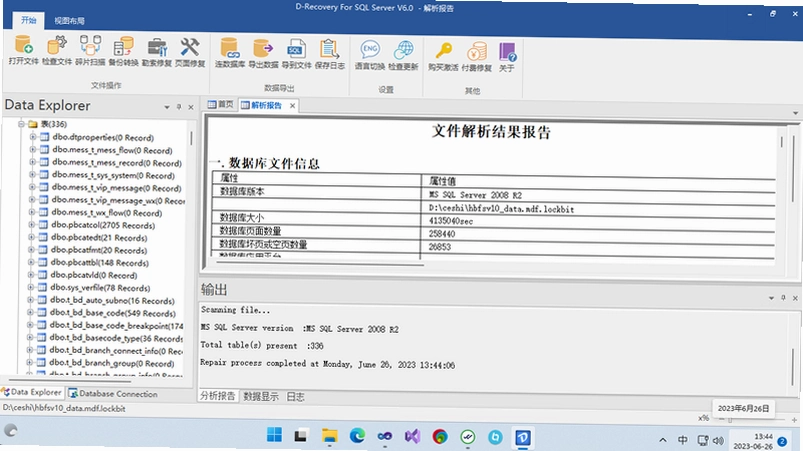Start the 碎片扫描 fragment scan
Image resolution: width=803 pixels, height=451 pixels.
[90, 50]
